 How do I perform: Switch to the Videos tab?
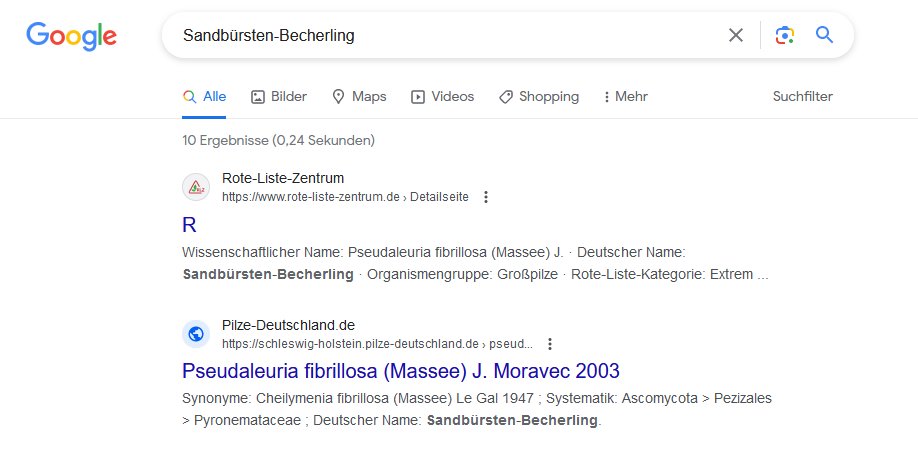(x=442, y=97)
